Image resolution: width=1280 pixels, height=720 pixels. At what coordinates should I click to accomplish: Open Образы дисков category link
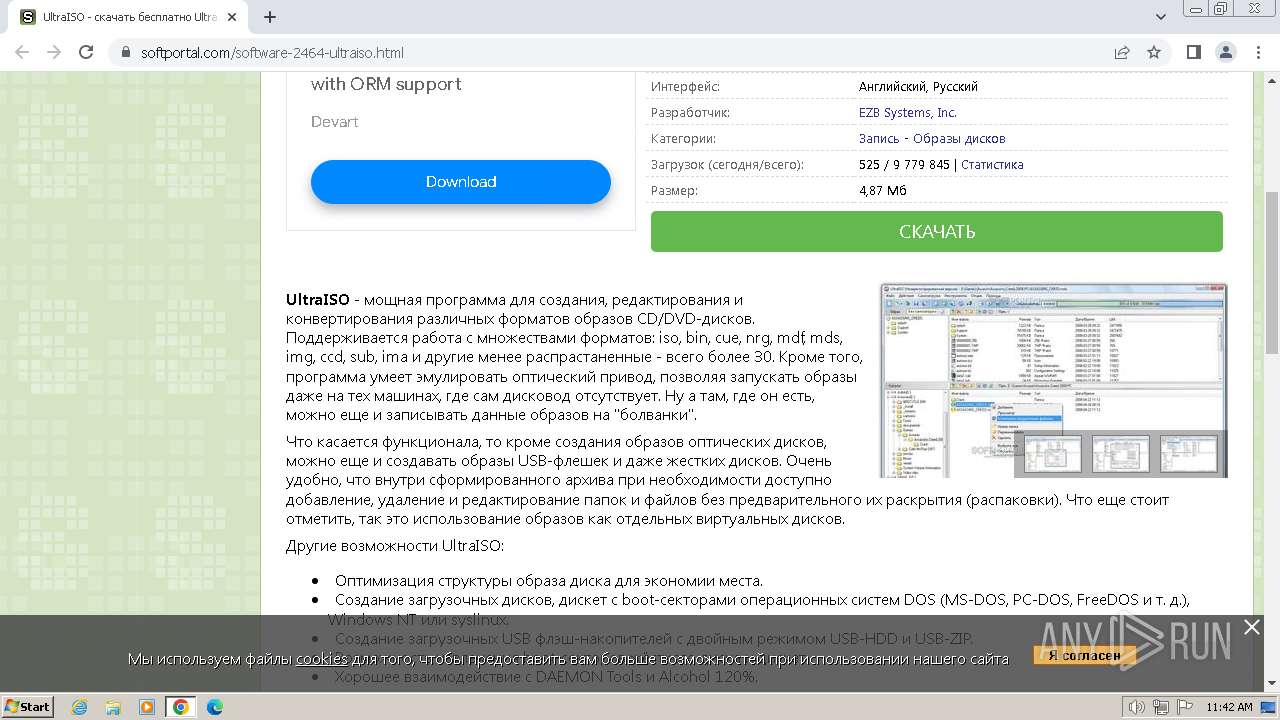[x=959, y=138]
